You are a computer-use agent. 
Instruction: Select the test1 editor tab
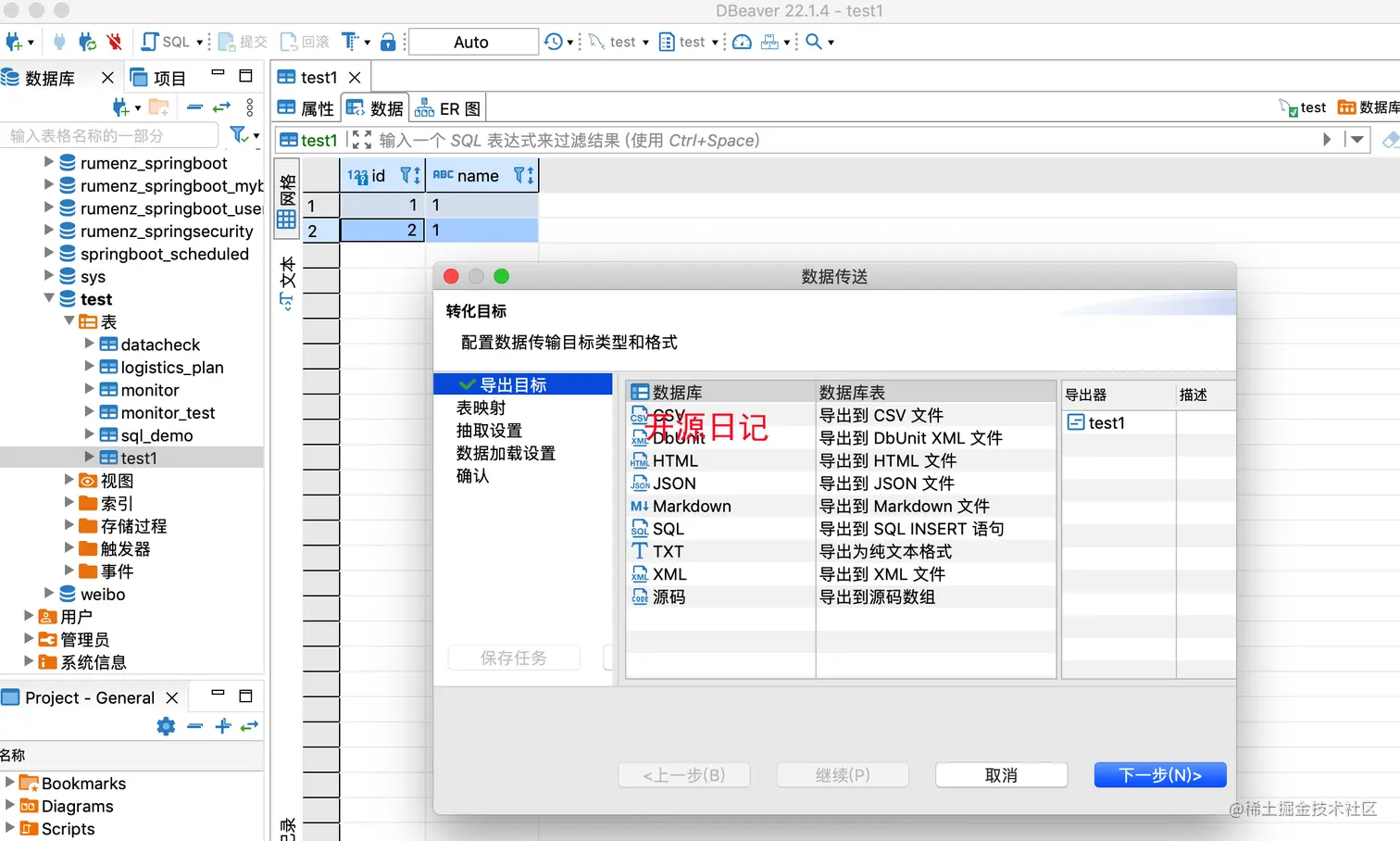(x=319, y=78)
